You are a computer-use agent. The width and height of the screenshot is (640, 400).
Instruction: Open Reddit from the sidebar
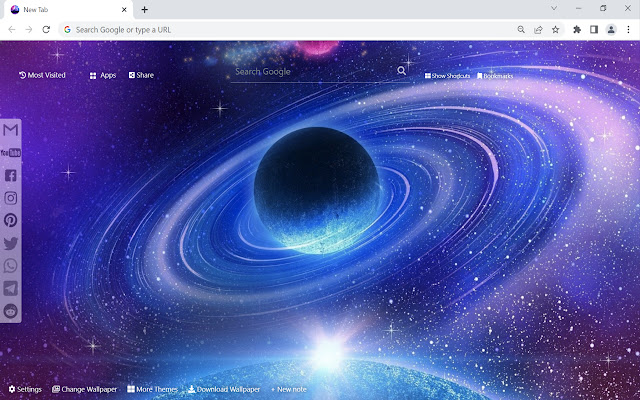11,311
